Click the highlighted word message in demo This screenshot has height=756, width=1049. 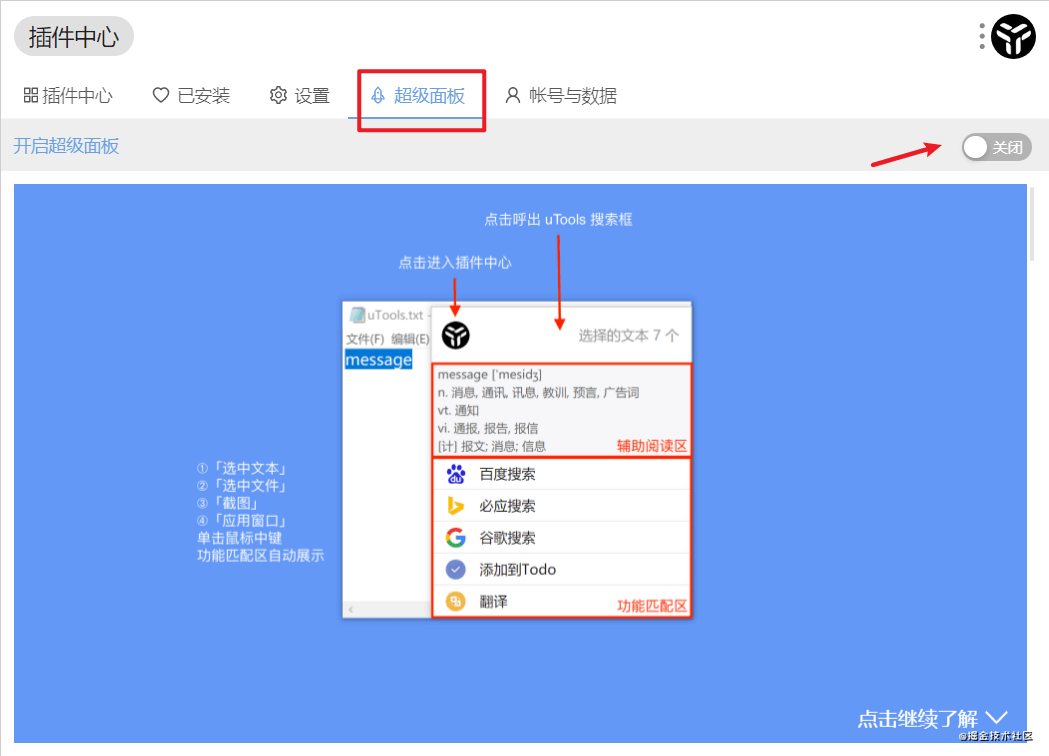click(x=378, y=360)
